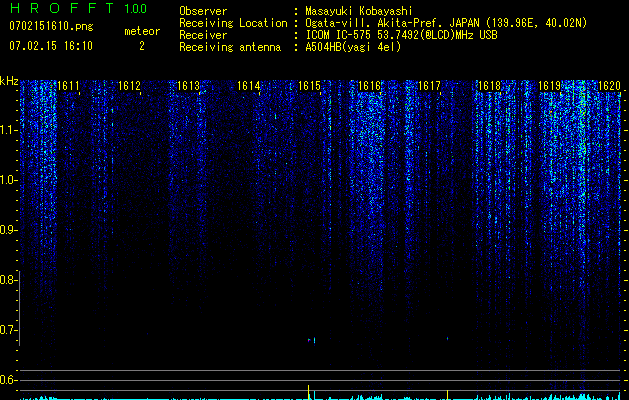Click the 1618 time marker
The width and height of the screenshot is (629, 400).
tap(490, 85)
